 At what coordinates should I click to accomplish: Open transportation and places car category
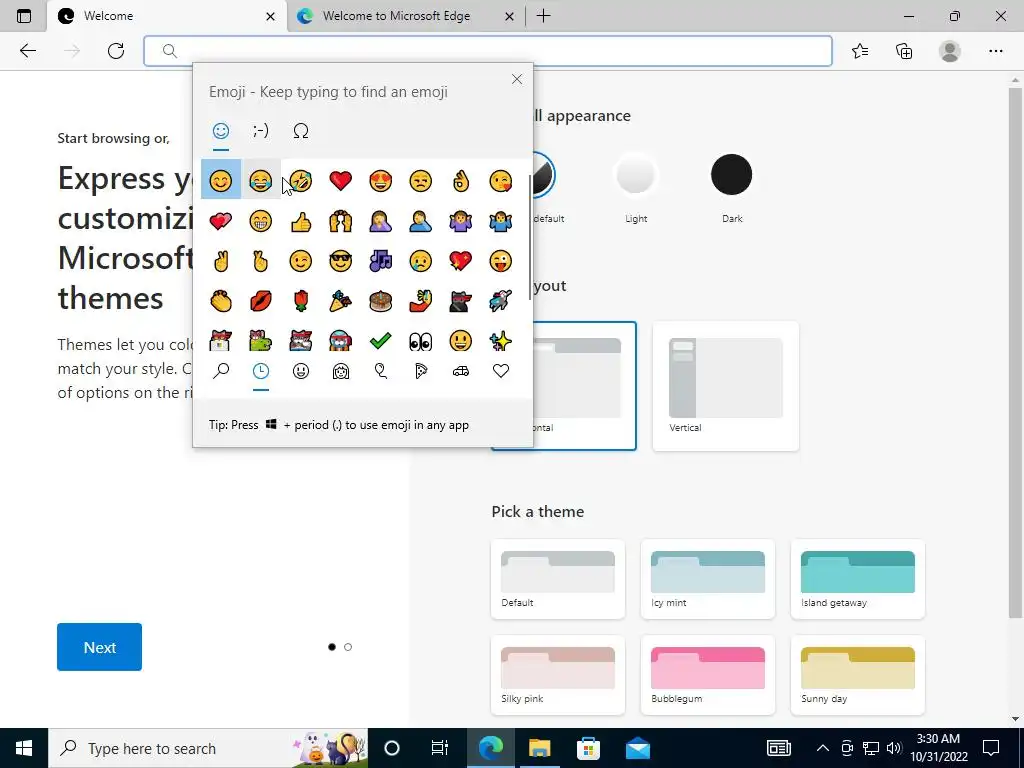[460, 372]
